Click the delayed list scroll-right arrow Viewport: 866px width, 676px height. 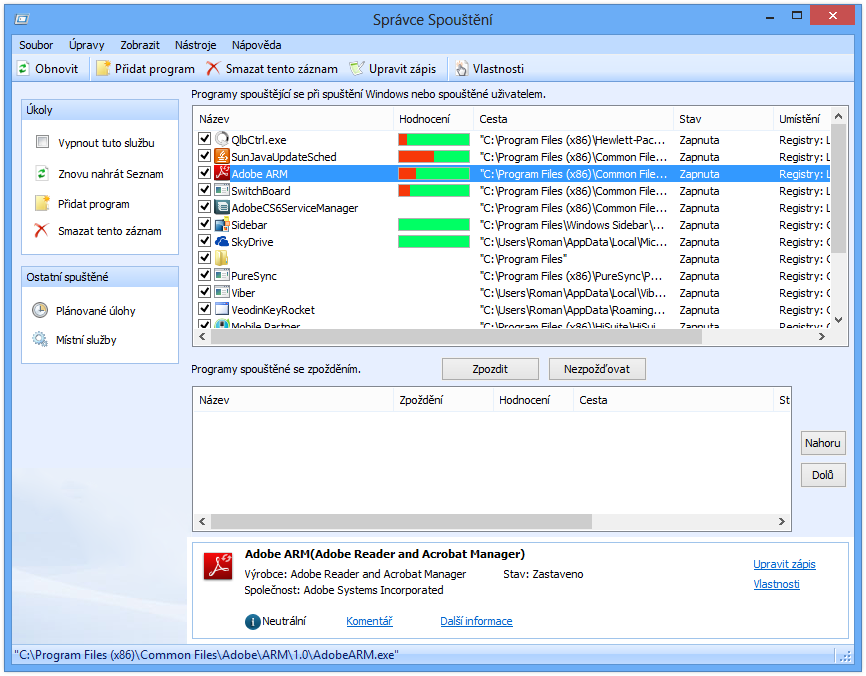point(781,521)
